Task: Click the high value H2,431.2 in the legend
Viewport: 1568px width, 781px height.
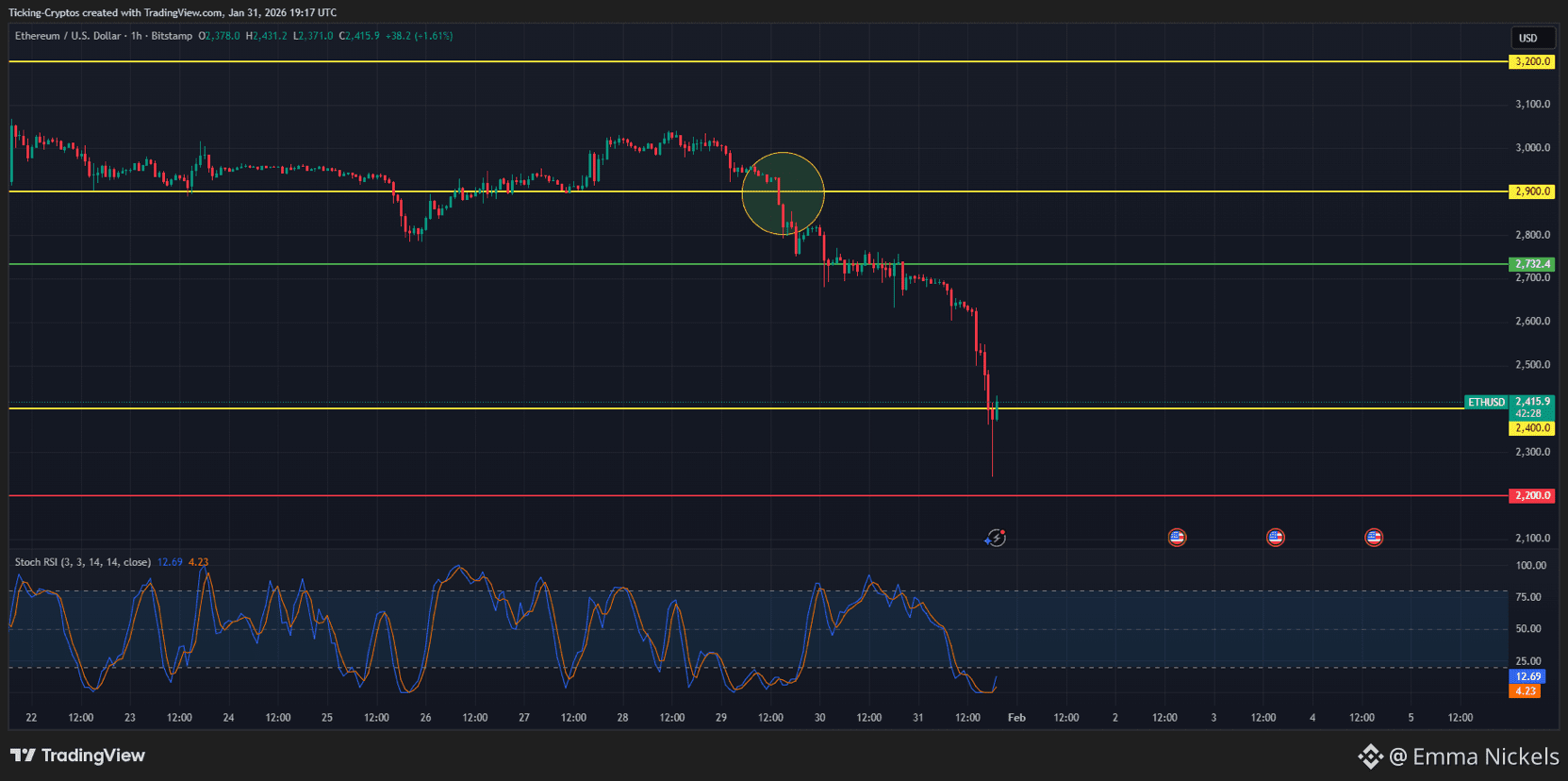Action: [267, 36]
